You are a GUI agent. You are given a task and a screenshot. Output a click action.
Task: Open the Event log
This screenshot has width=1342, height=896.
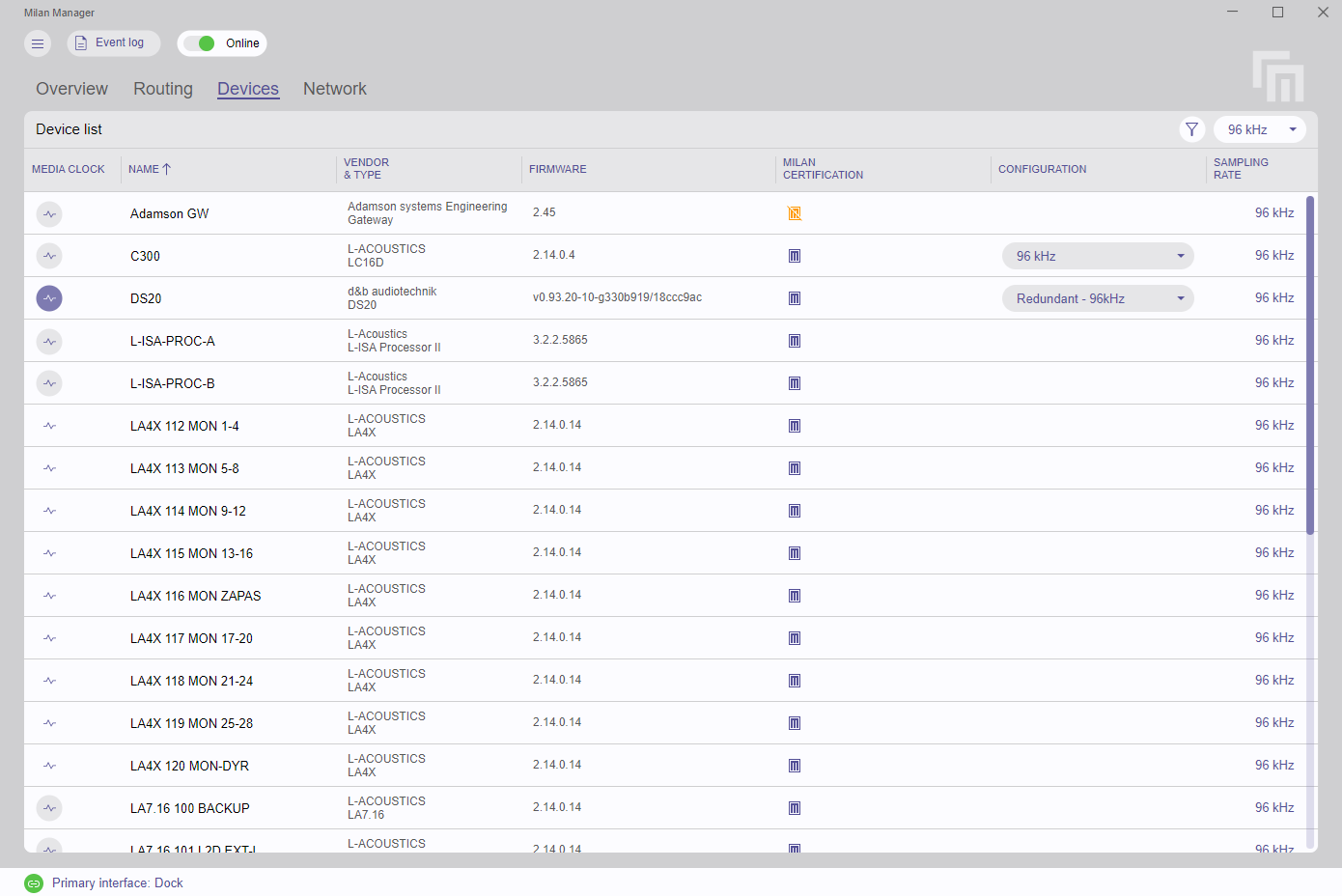(113, 43)
